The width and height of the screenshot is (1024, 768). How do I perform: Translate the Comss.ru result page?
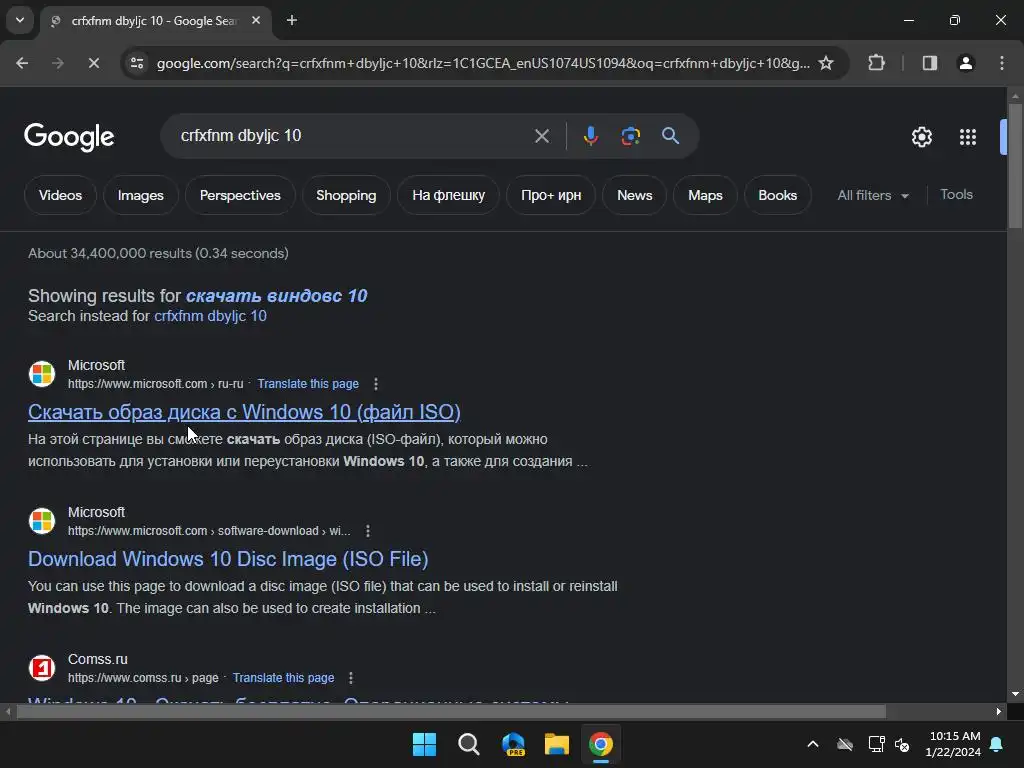pos(283,678)
